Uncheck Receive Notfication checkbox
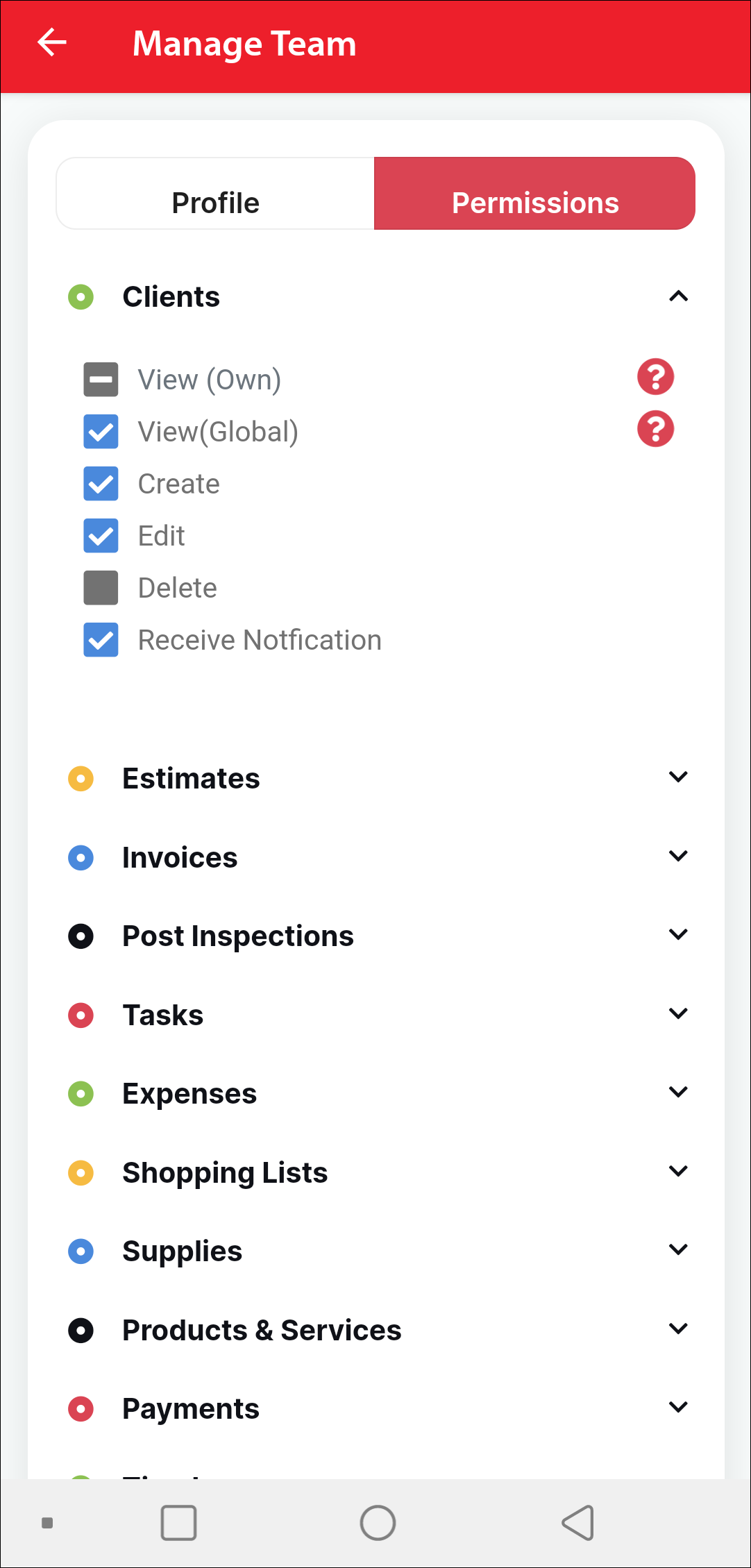 pos(101,640)
